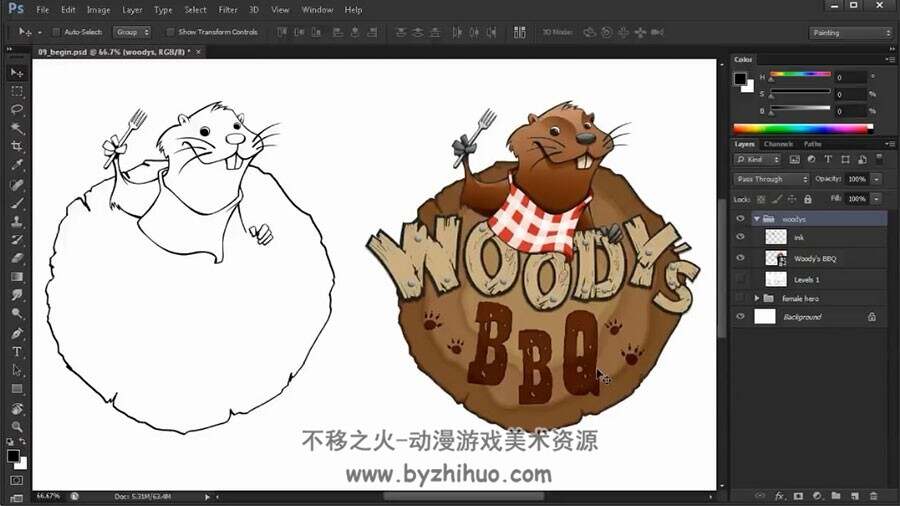This screenshot has height=506, width=900.
Task: Enable the Auto-Select checkbox
Action: point(56,32)
